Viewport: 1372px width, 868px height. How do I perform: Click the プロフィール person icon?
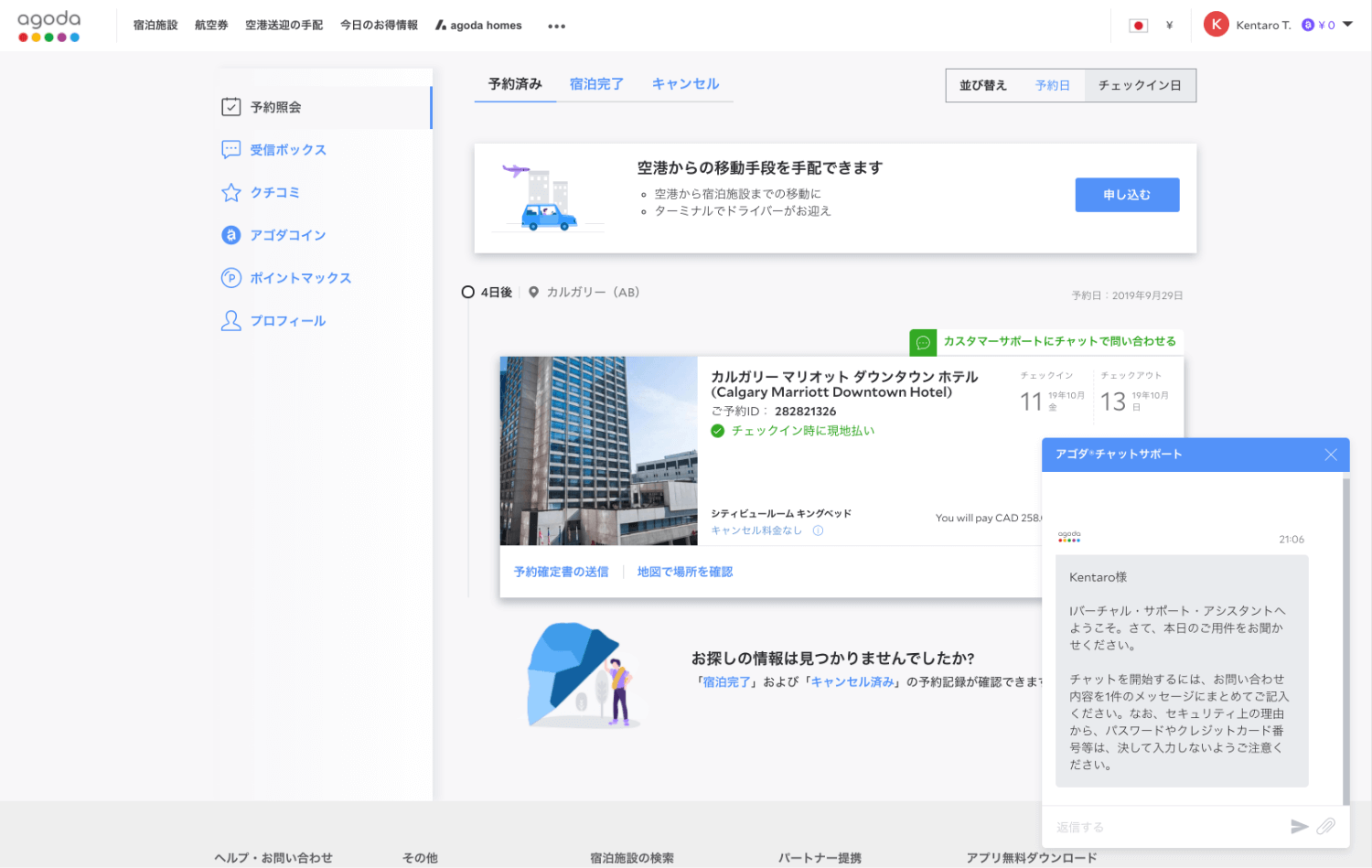[x=231, y=320]
